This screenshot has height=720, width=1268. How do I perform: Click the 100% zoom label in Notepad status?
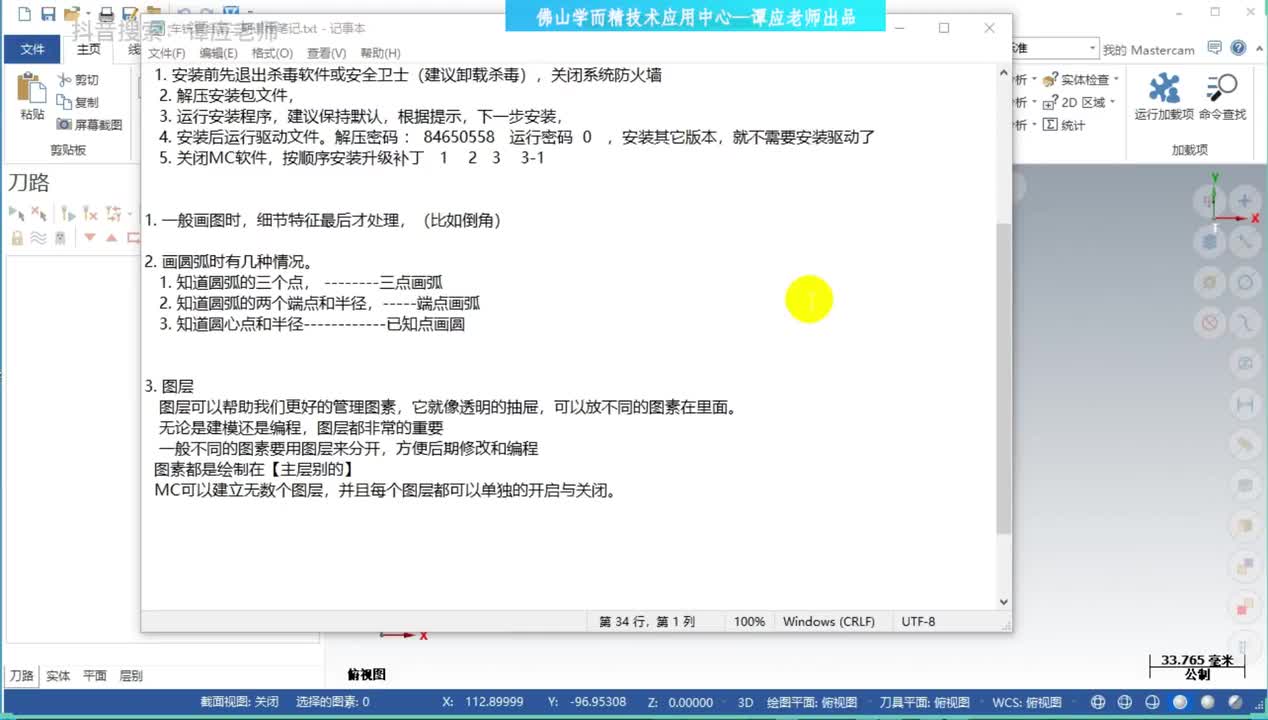pyautogui.click(x=749, y=621)
